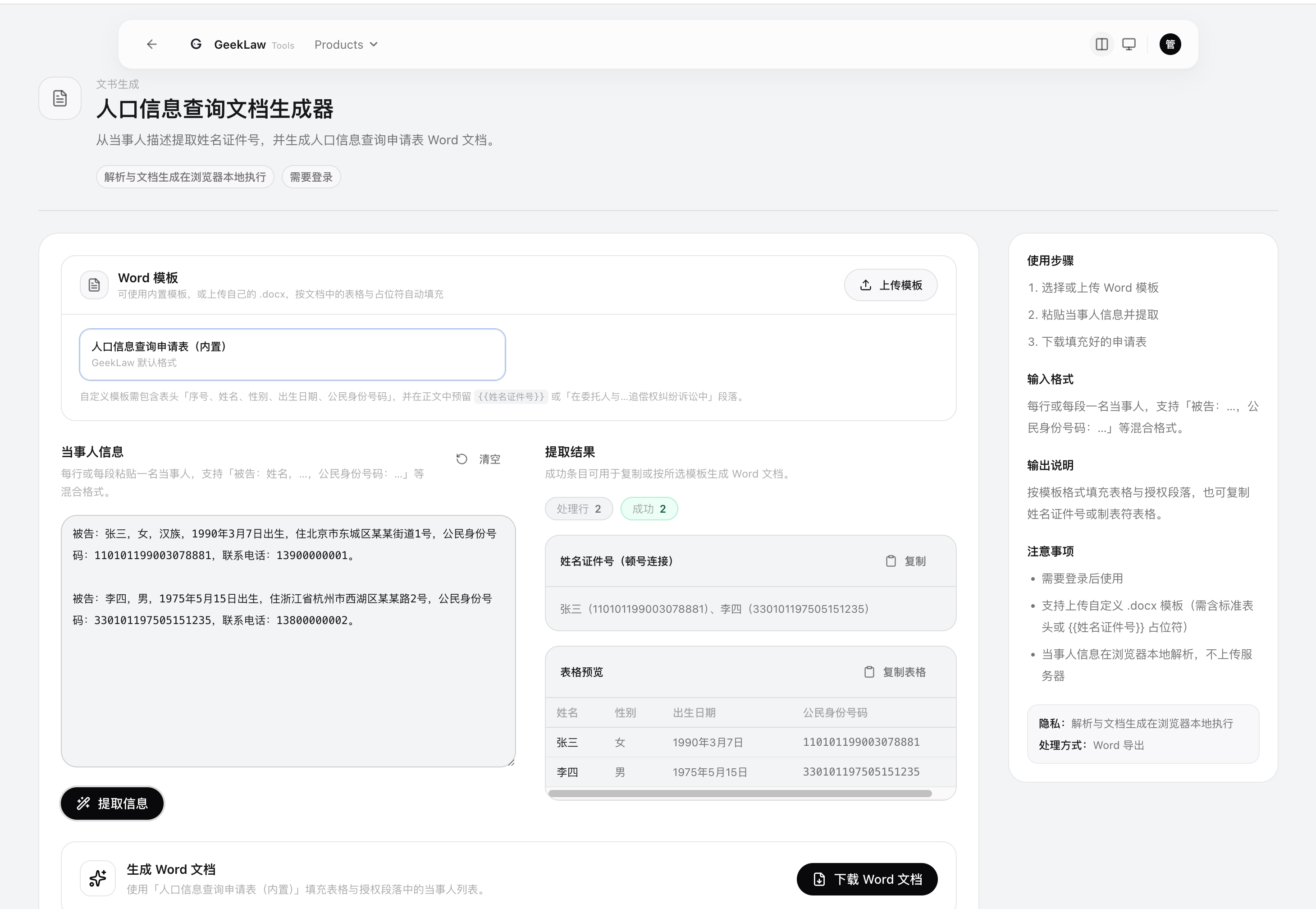The width and height of the screenshot is (1316, 909).
Task: Click the 输入格式 heading
Action: [x=1050, y=379]
